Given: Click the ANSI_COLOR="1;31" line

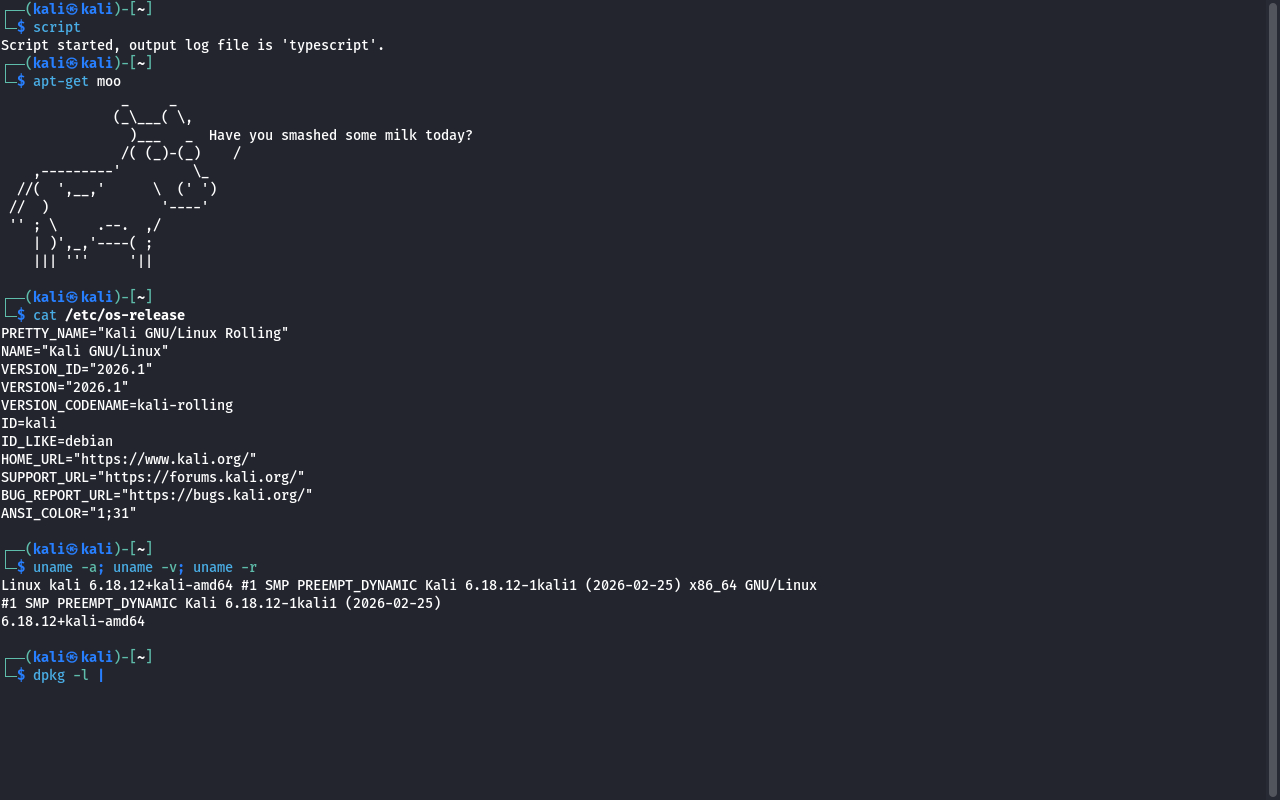Looking at the screenshot, I should pos(68,513).
